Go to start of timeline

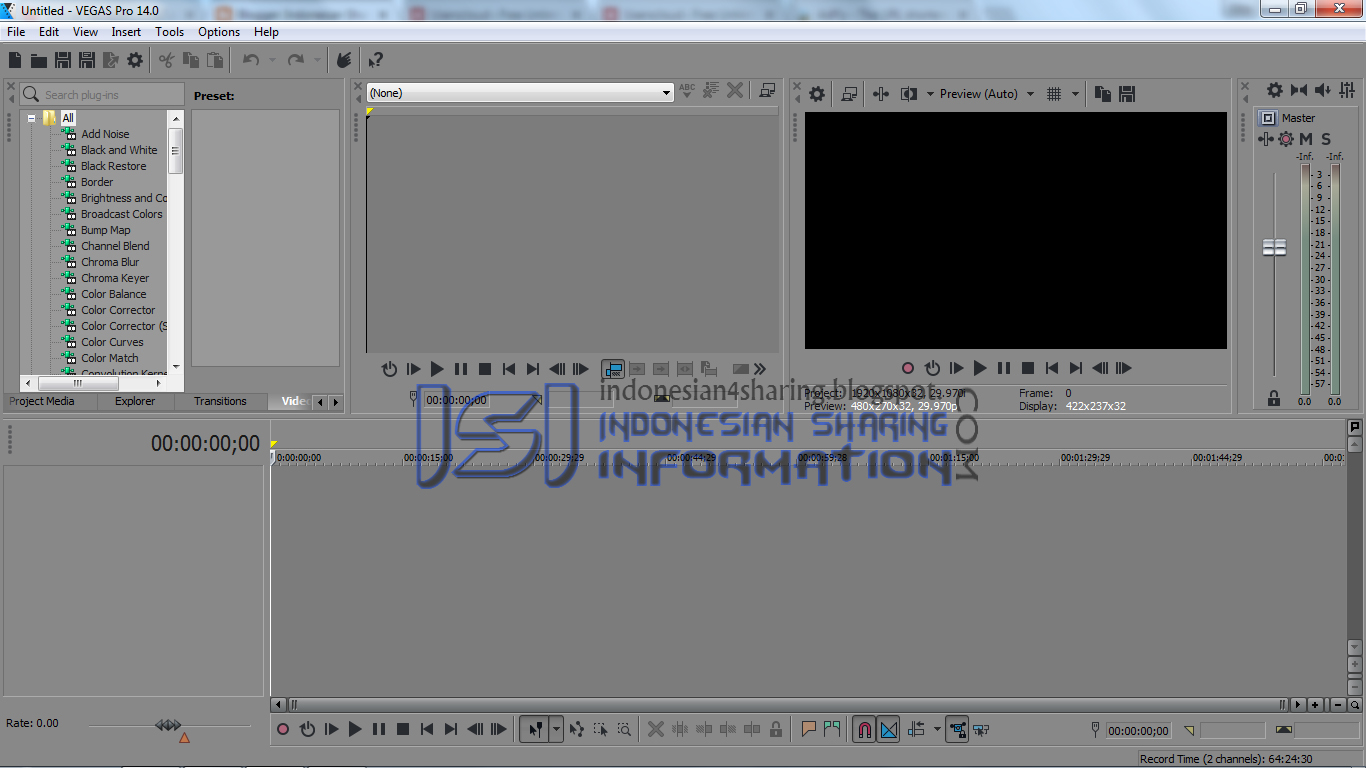click(x=427, y=730)
